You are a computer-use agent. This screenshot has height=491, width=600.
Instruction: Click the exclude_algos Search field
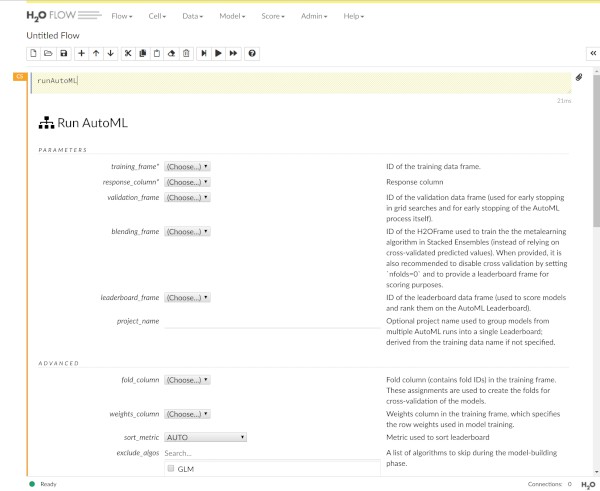coord(272,453)
